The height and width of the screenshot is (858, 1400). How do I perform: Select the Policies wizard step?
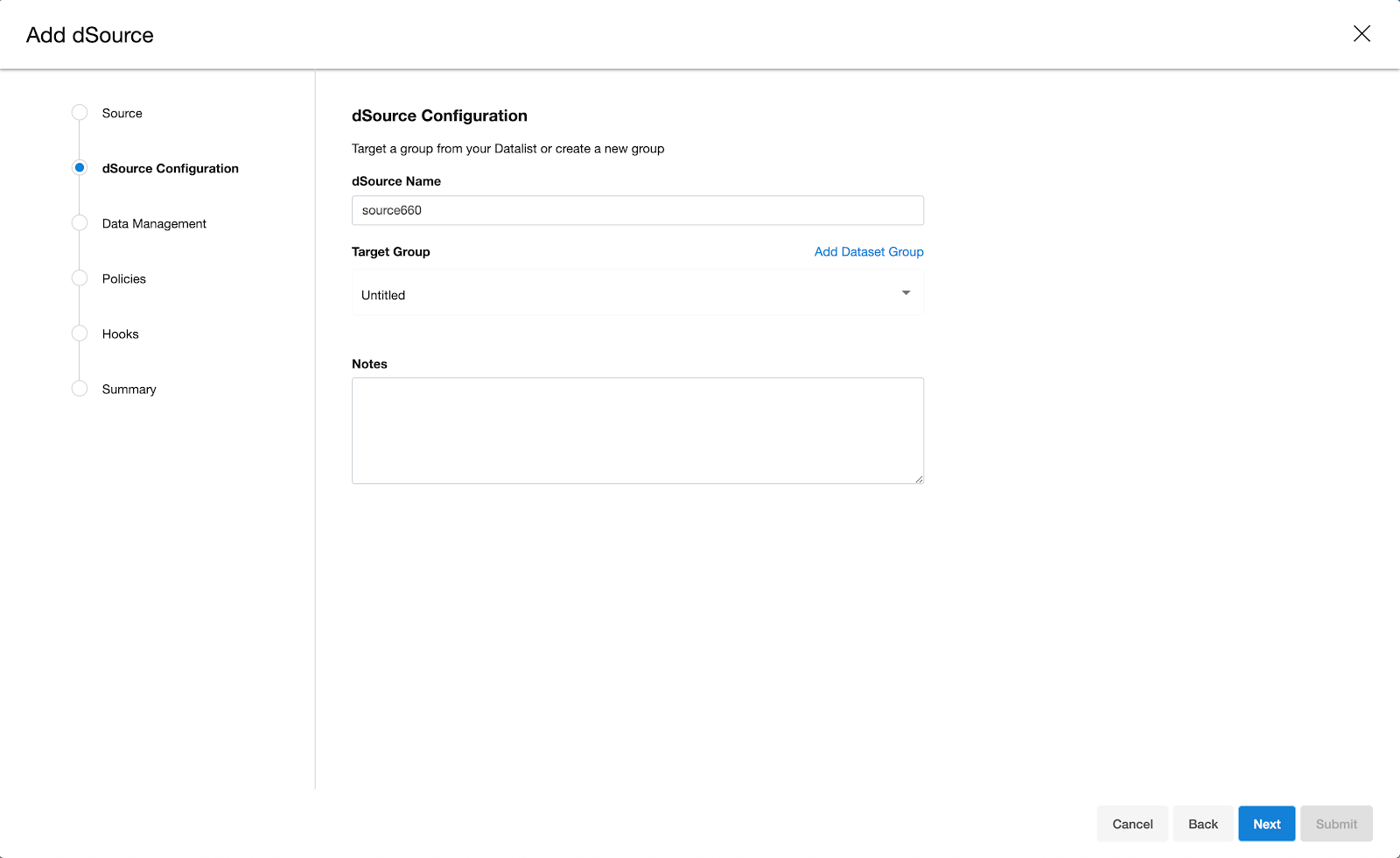123,278
